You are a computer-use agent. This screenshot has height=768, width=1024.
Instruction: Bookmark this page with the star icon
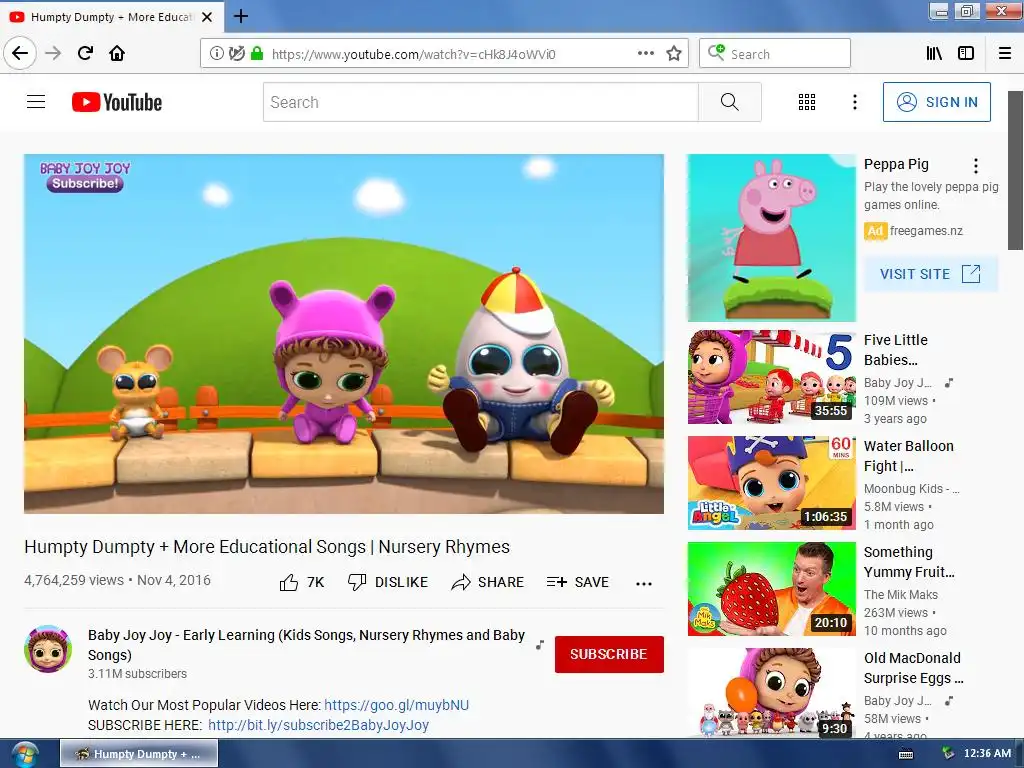[674, 54]
